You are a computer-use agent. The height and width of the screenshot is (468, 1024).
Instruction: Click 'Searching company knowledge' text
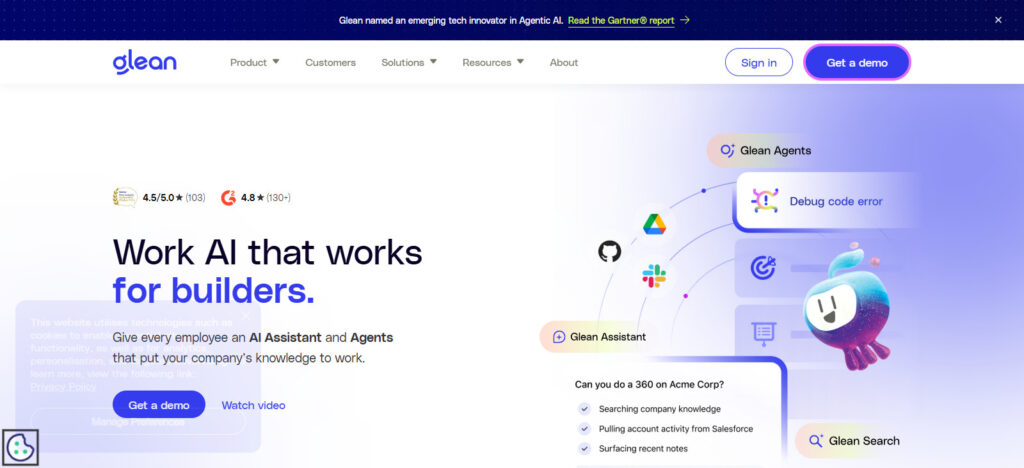660,409
